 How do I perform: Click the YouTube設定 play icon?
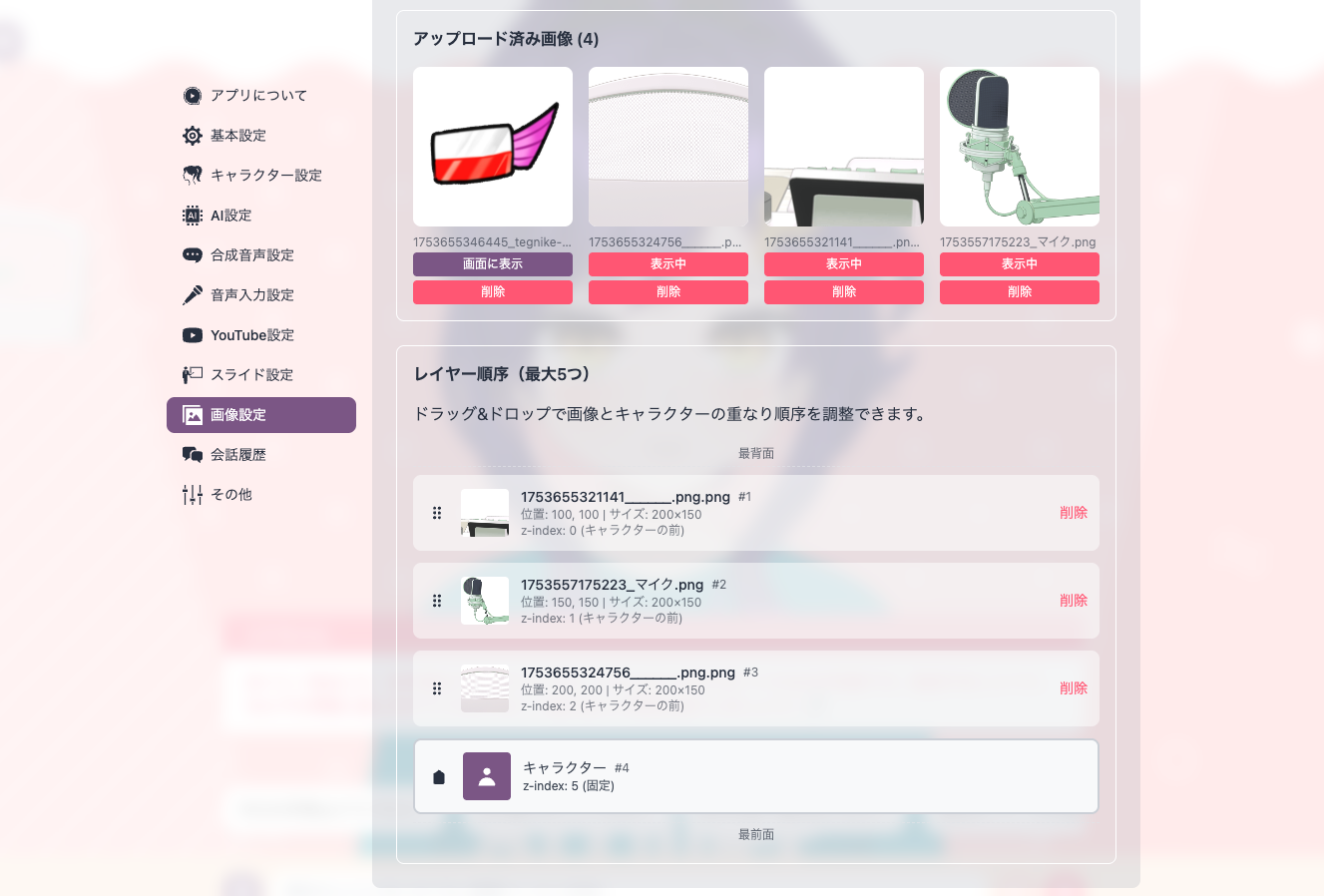tap(191, 335)
